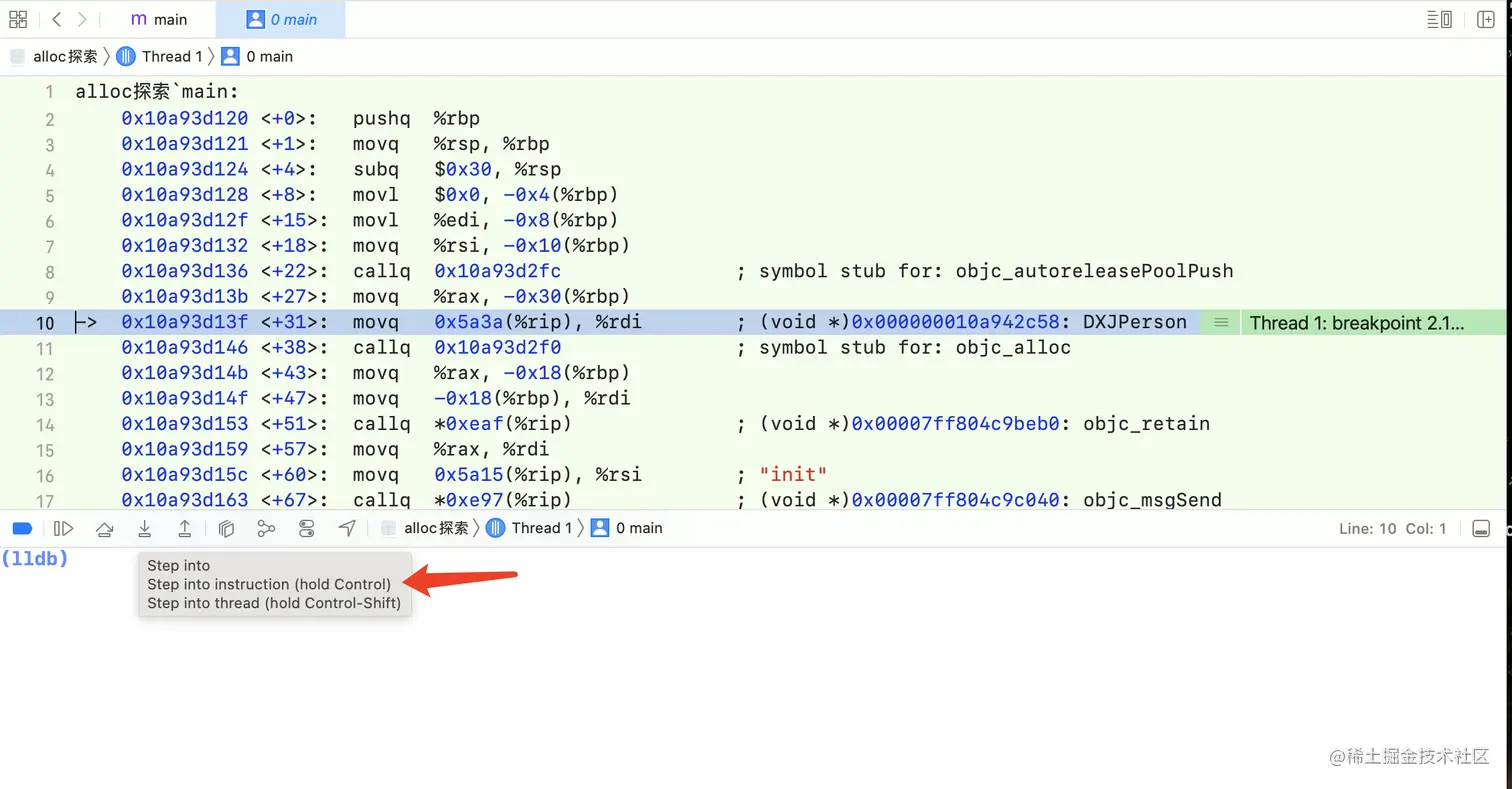
Task: Go back in editor history
Action: 56,19
